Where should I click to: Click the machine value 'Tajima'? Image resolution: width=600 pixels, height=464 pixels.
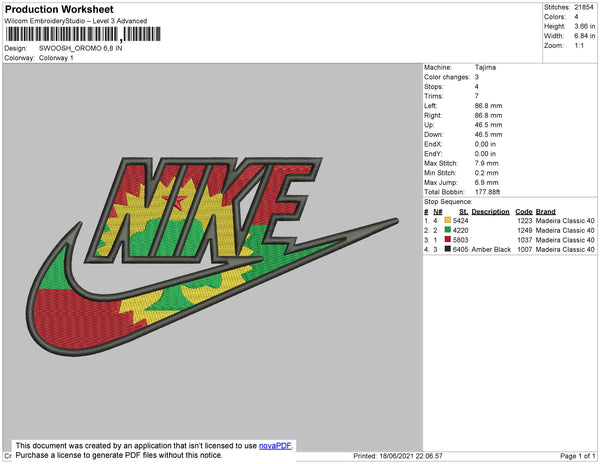click(x=485, y=67)
